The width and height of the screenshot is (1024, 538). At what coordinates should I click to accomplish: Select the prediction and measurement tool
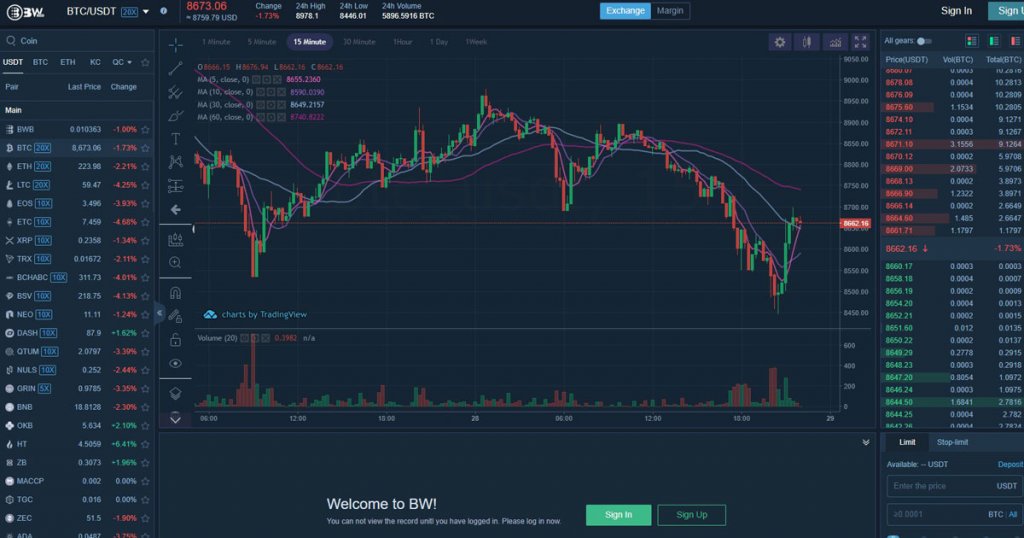(176, 186)
